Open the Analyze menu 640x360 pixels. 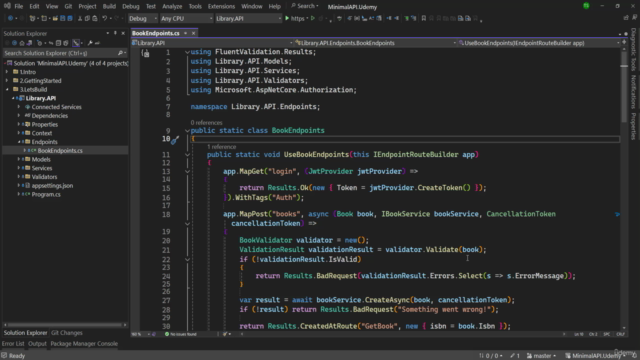pos(172,7)
